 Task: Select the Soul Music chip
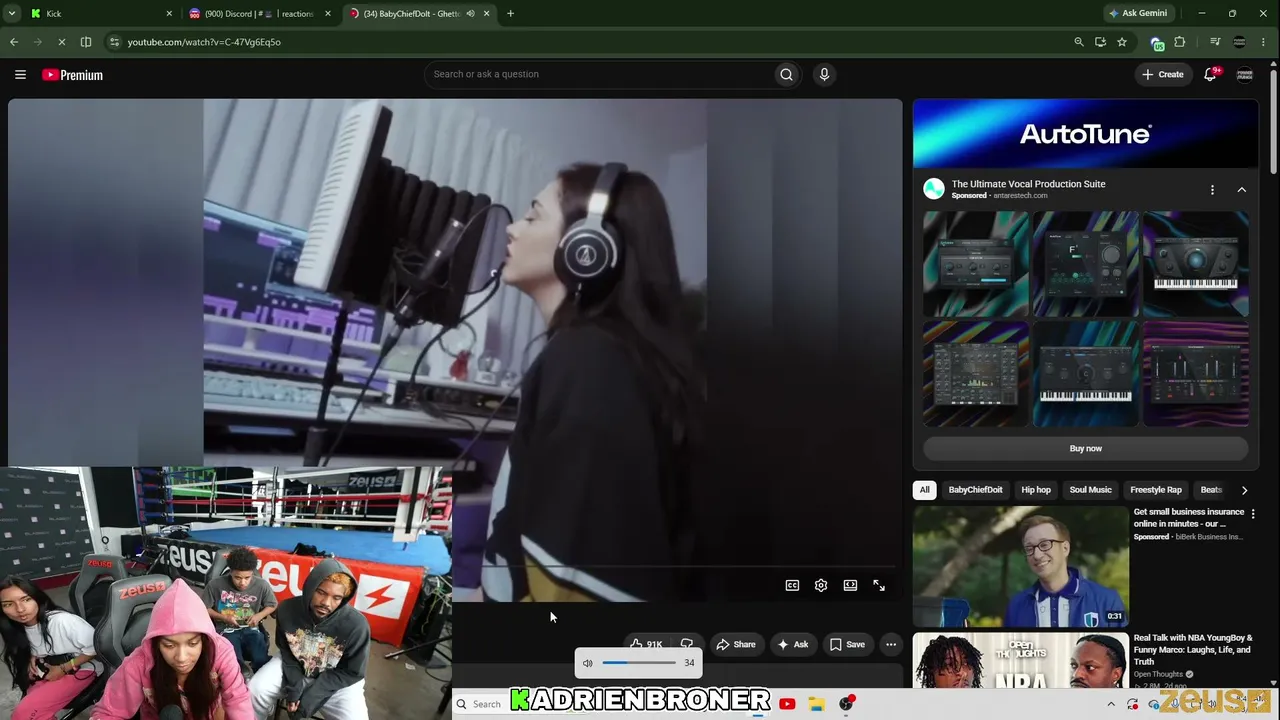pyautogui.click(x=1090, y=490)
